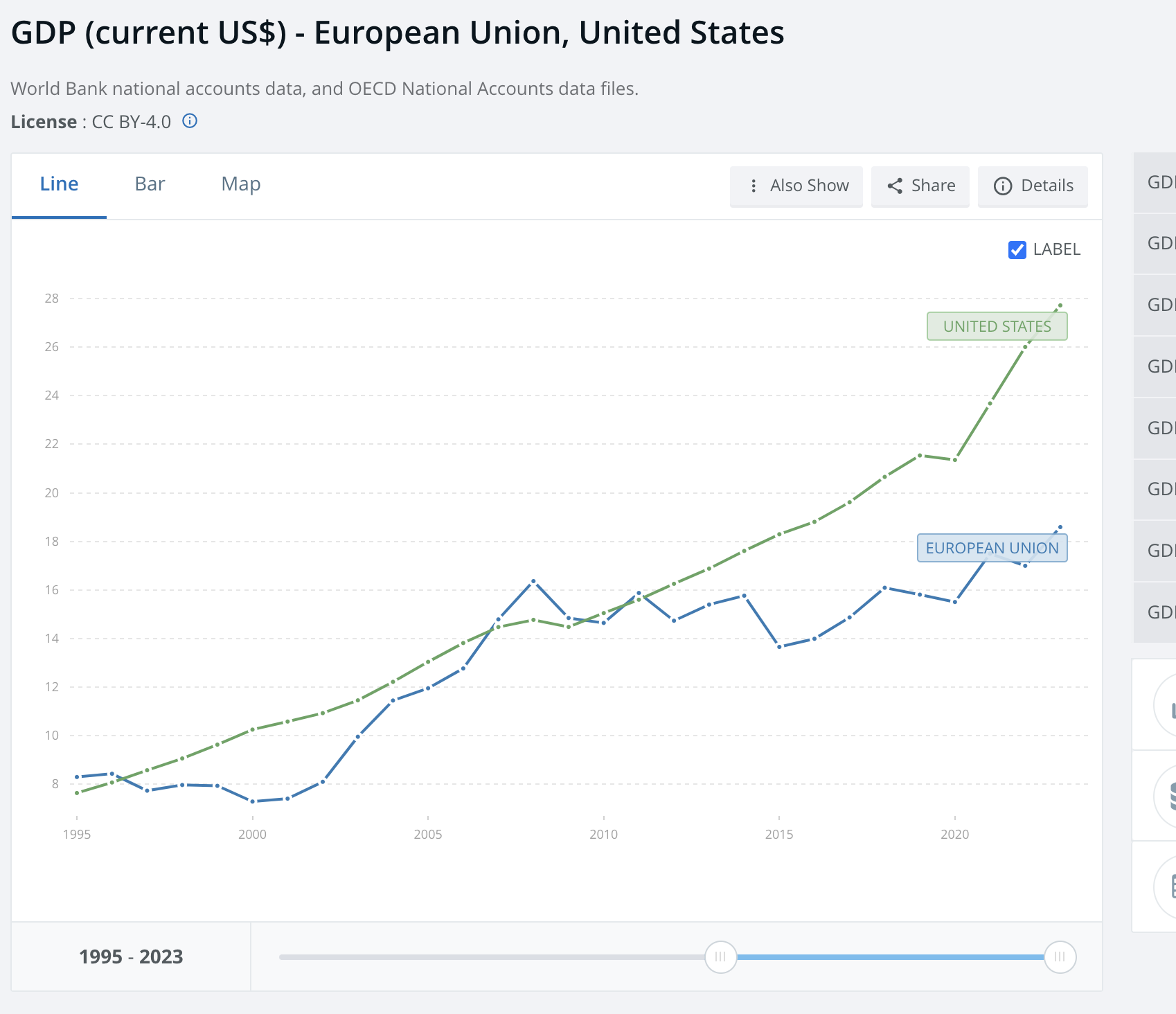This screenshot has height=1014, width=1176.
Task: Click the vertical dots icon beside Also Show
Action: point(753,186)
